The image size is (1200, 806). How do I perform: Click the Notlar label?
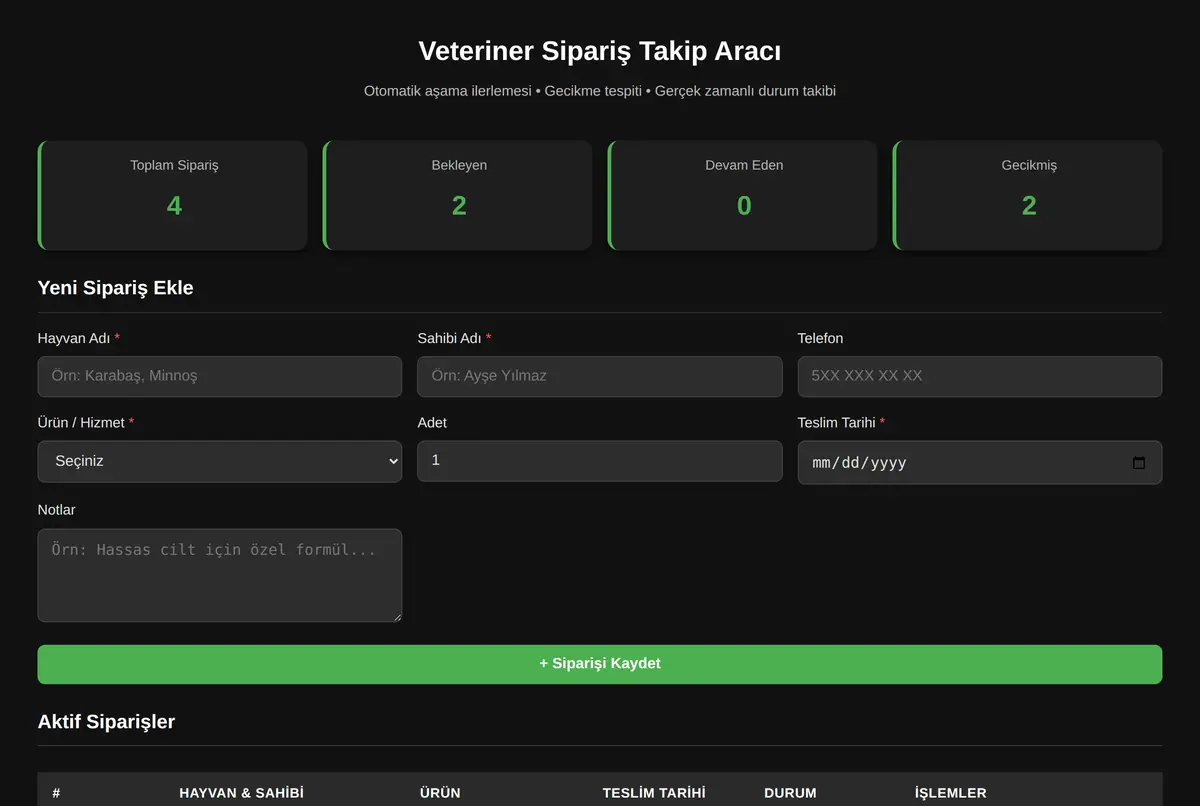coord(56,510)
